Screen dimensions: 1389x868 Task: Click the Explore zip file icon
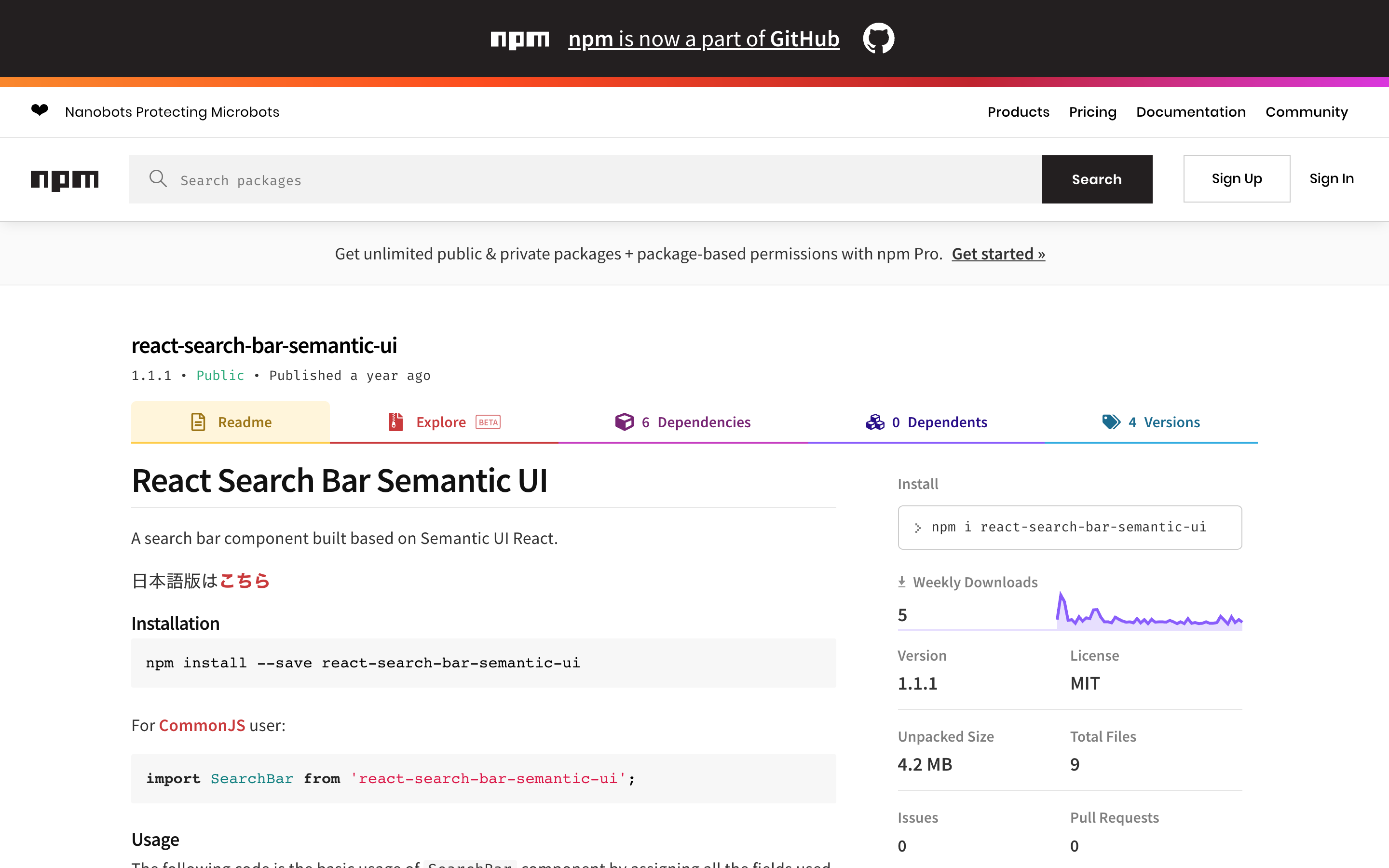pyautogui.click(x=395, y=422)
